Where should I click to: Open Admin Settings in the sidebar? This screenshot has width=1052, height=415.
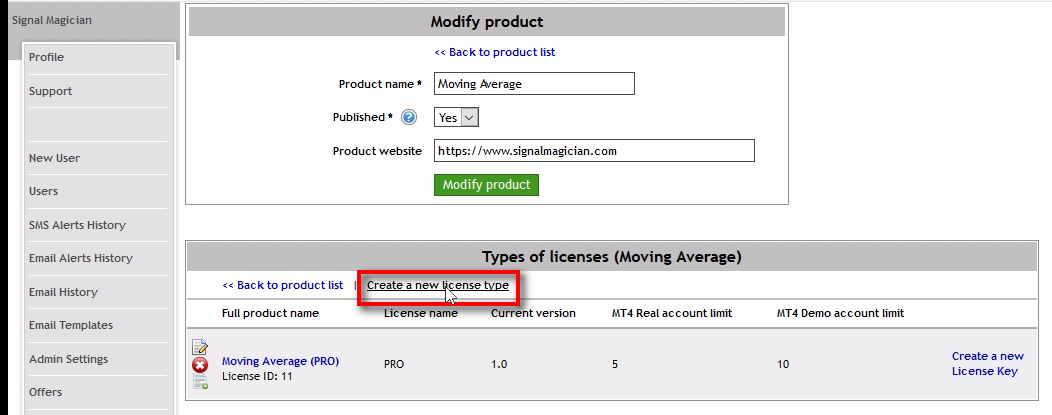pos(68,359)
